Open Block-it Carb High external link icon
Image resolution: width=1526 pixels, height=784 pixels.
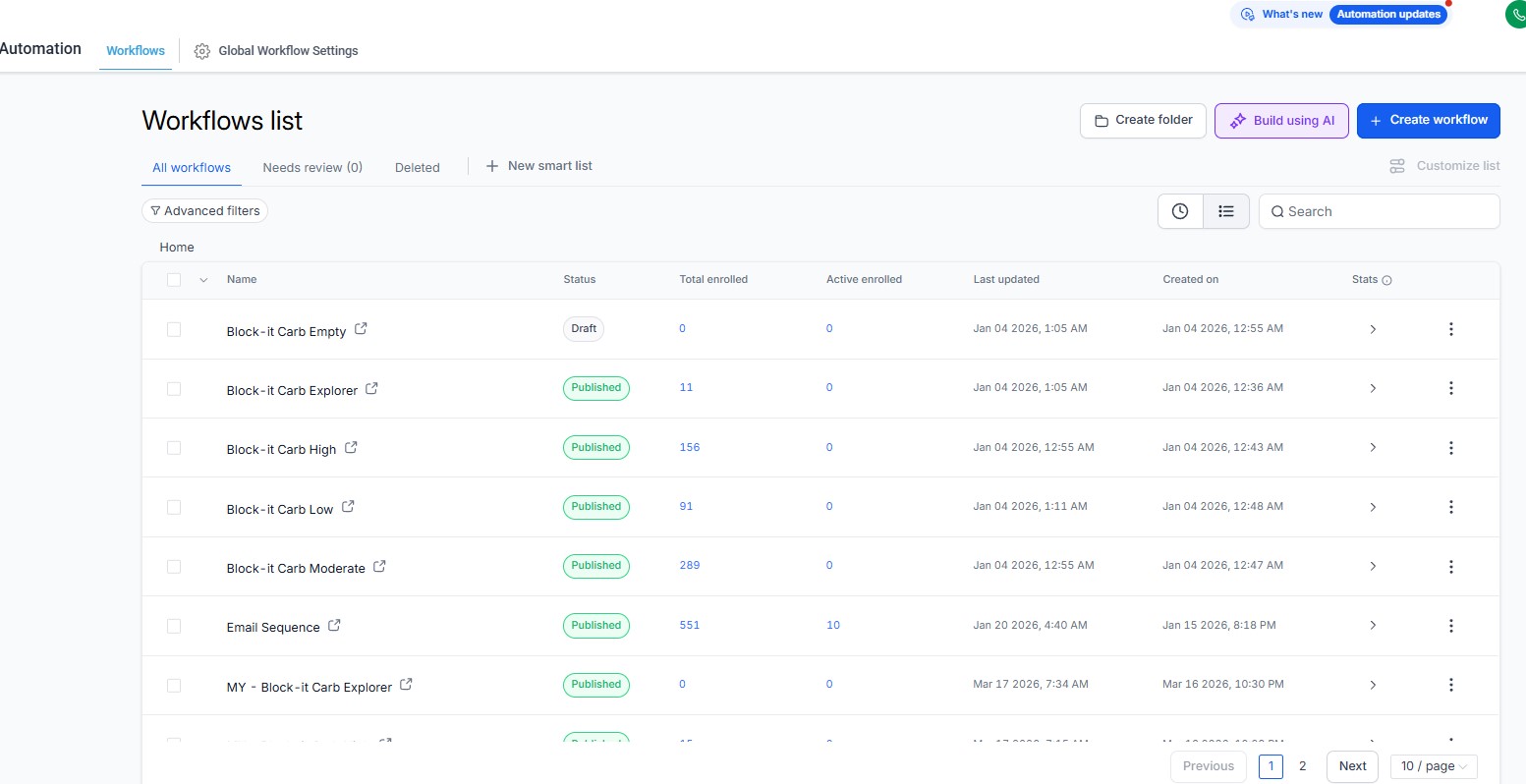tap(351, 447)
